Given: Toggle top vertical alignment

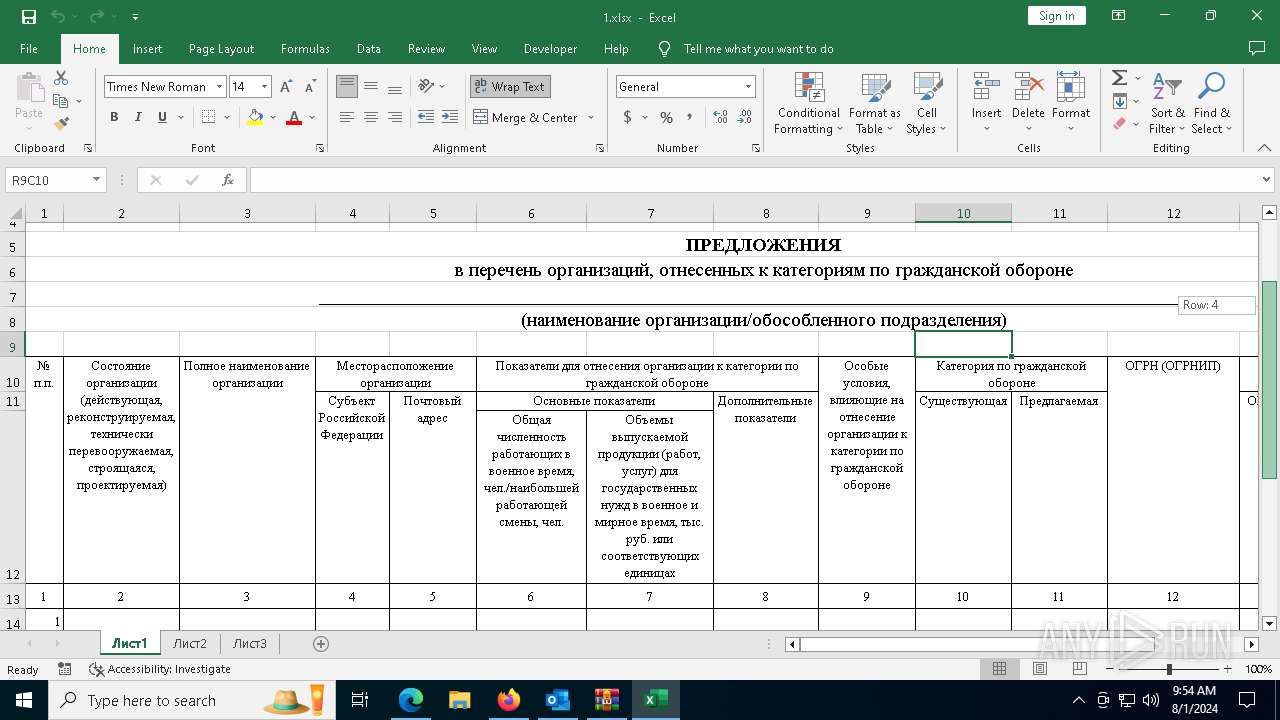Looking at the screenshot, I should pos(347,87).
